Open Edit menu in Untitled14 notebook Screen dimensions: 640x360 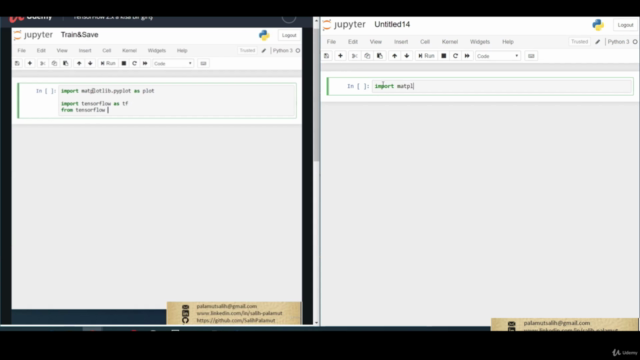point(353,42)
